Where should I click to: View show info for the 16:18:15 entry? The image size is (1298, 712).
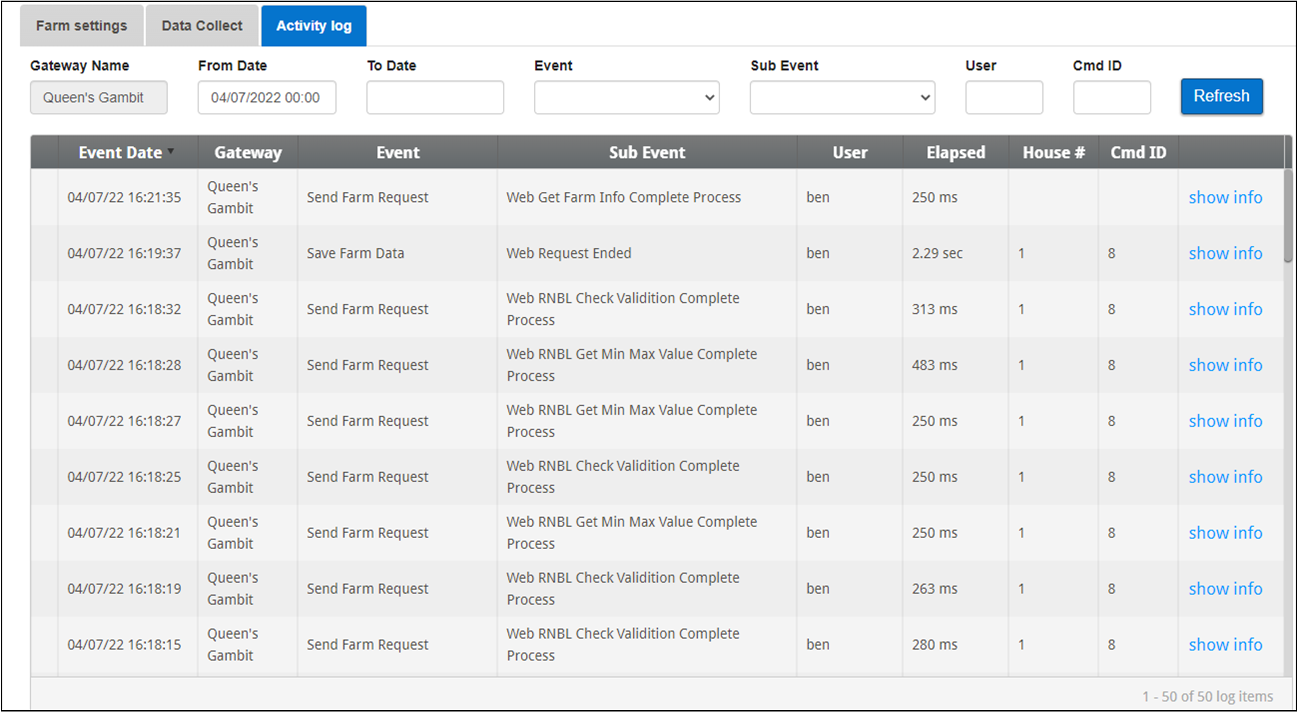pyautogui.click(x=1225, y=645)
